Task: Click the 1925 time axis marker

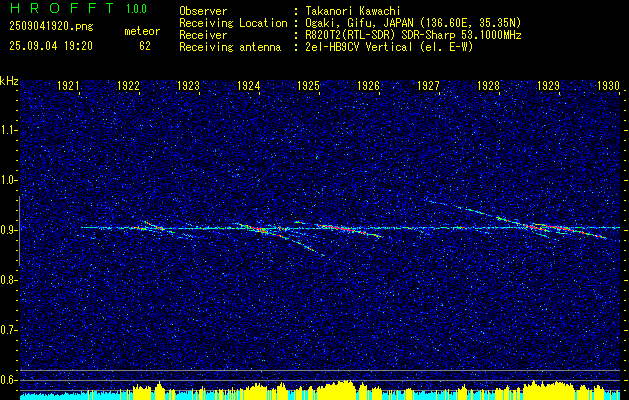Action: click(x=308, y=86)
